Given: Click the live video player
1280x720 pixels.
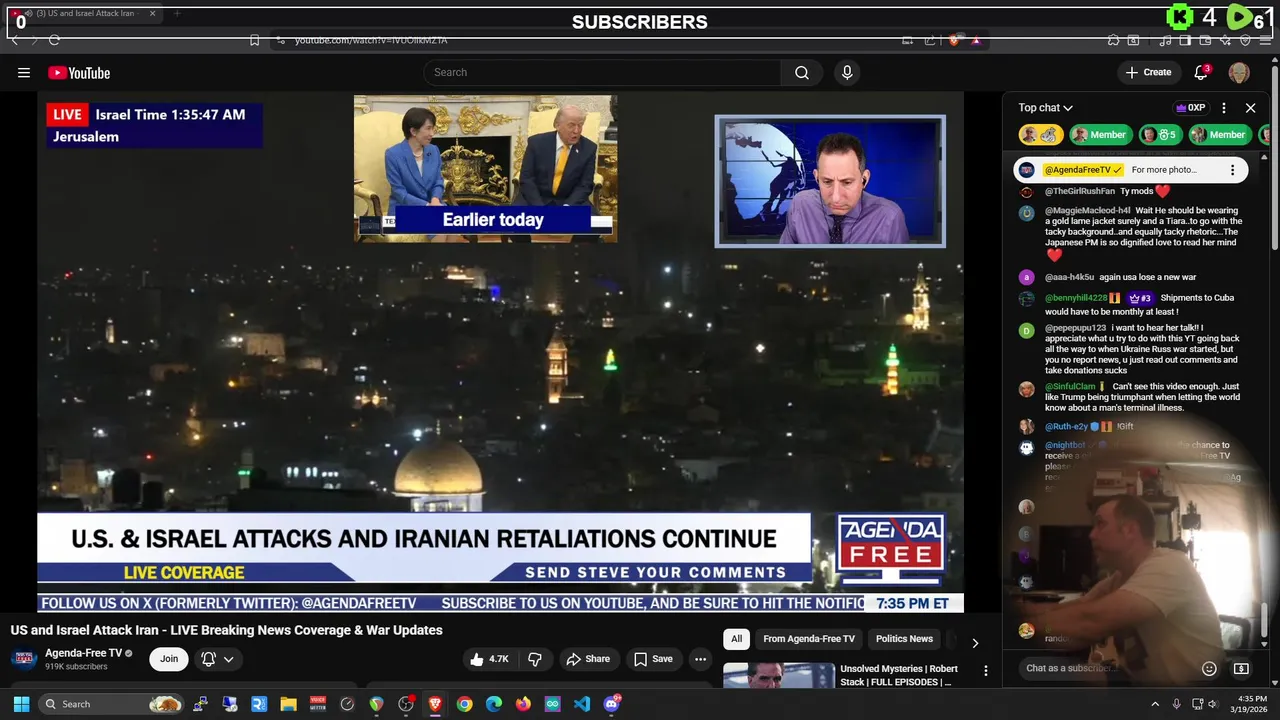Looking at the screenshot, I should pyautogui.click(x=500, y=352).
